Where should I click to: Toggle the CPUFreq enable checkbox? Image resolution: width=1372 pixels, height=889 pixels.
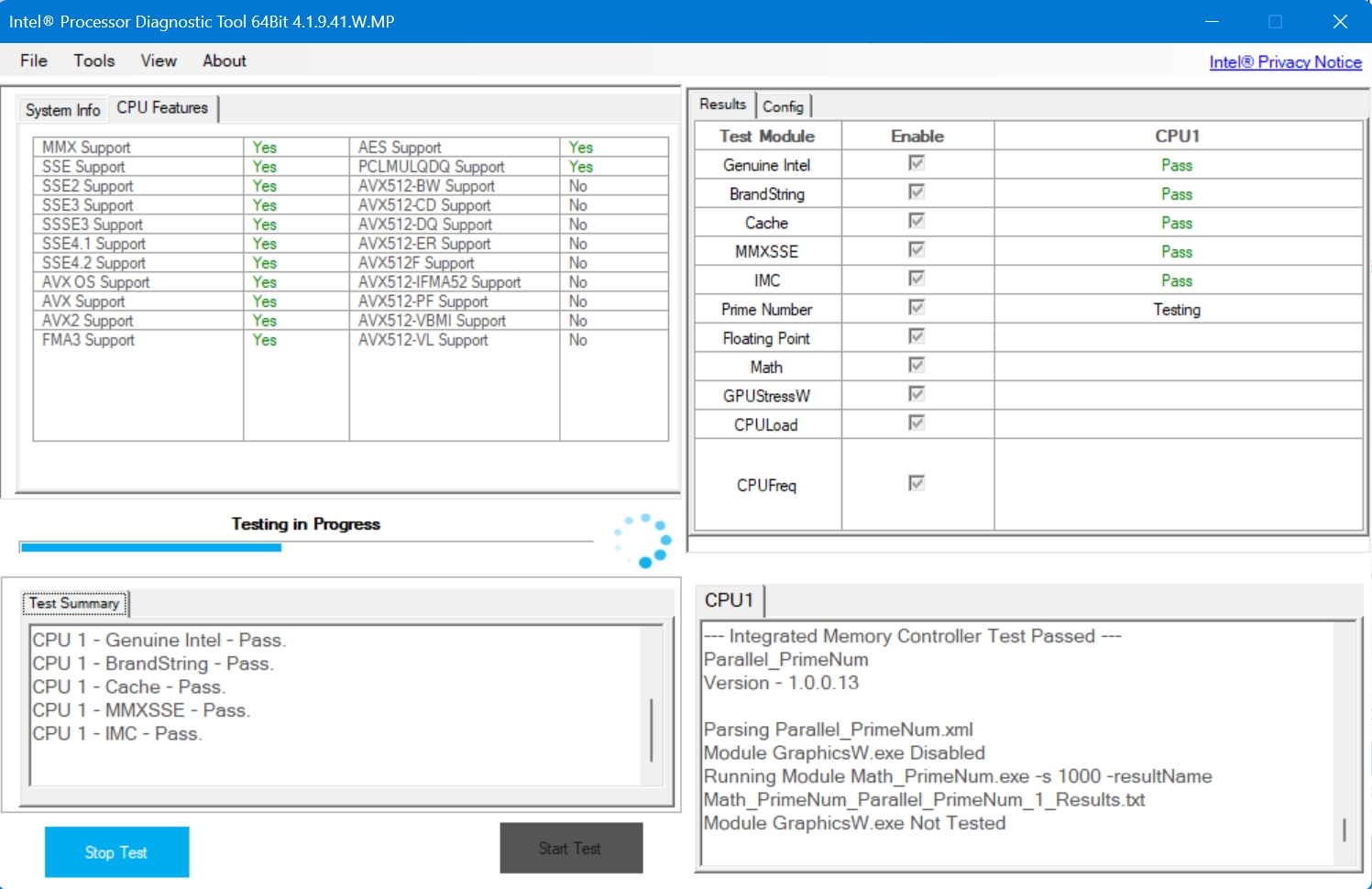pyautogui.click(x=916, y=483)
